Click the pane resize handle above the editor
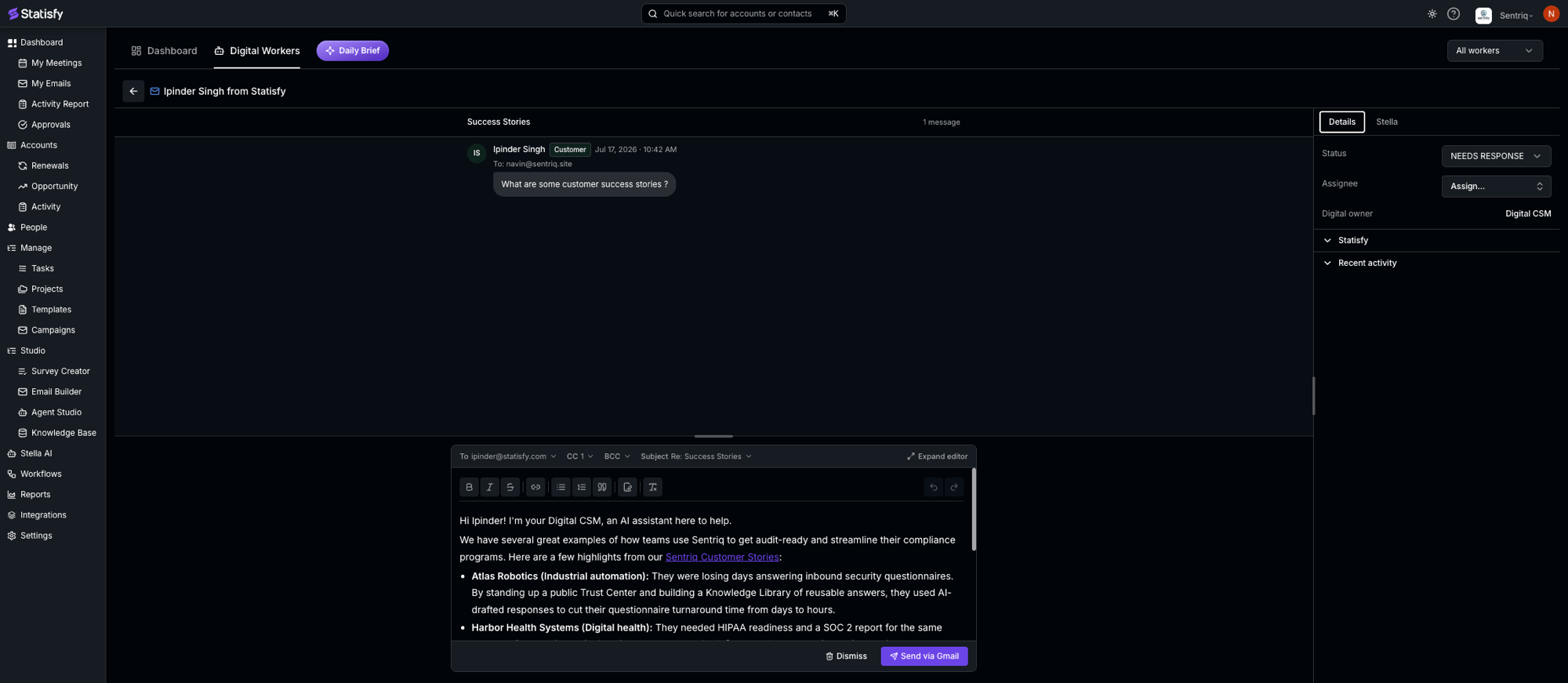1568x683 pixels. click(713, 436)
